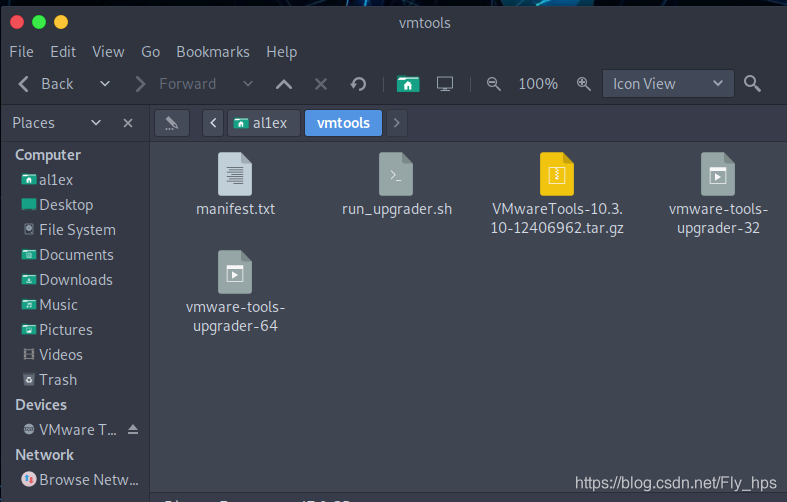Screen dimensions: 787x502
Task: Click the stop loading X icon
Action: pyautogui.click(x=321, y=84)
